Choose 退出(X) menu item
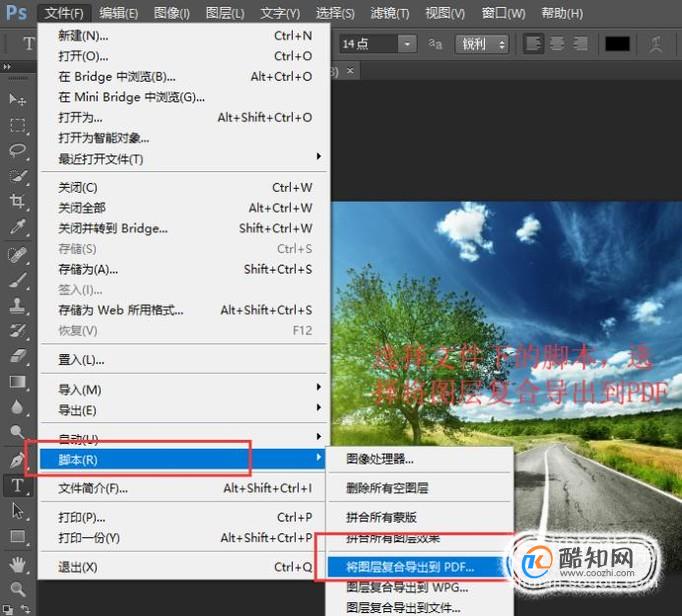 click(184, 567)
